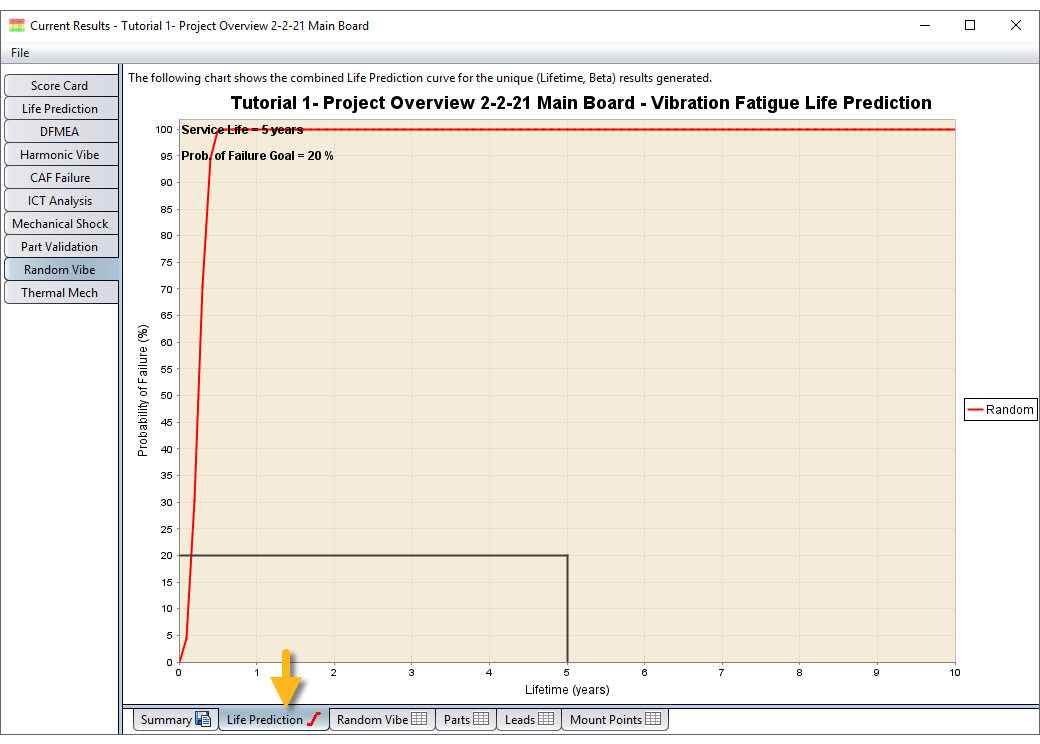Select Mechanical Shock analysis

60,223
